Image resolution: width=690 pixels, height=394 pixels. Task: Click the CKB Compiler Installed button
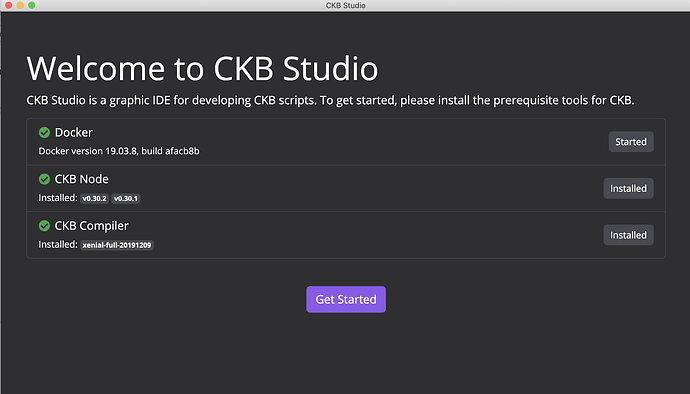click(x=628, y=235)
